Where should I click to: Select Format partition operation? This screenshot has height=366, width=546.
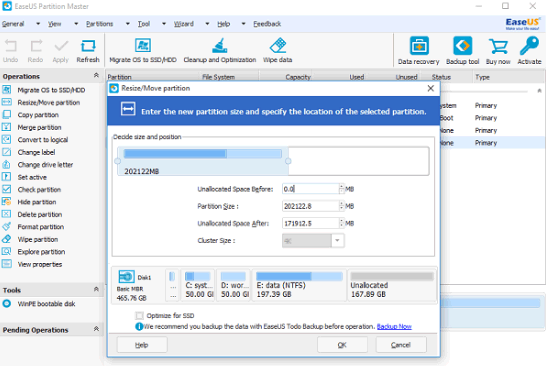[41, 227]
